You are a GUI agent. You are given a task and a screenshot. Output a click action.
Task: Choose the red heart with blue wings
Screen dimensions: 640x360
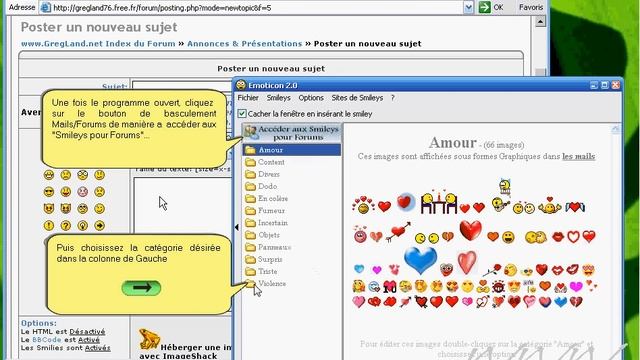575,207
